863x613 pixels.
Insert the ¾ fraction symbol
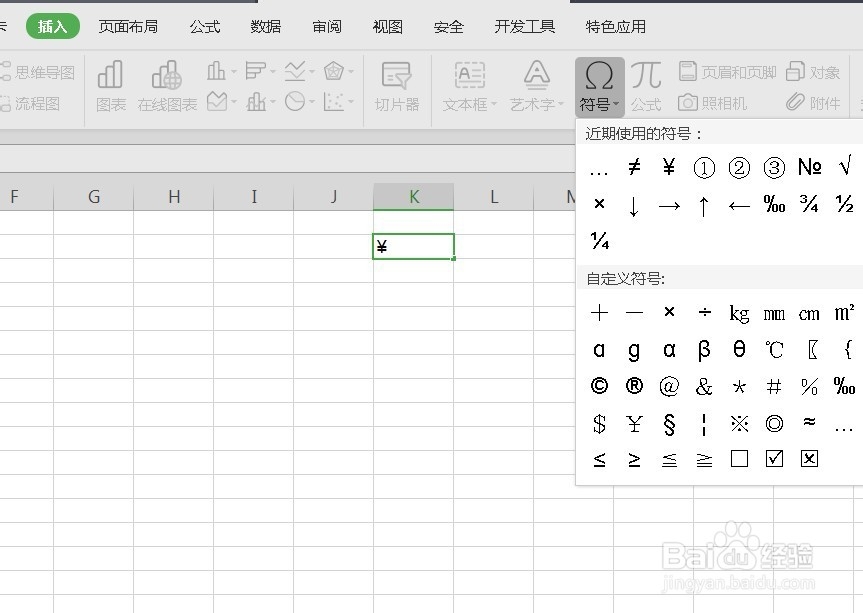pos(810,204)
